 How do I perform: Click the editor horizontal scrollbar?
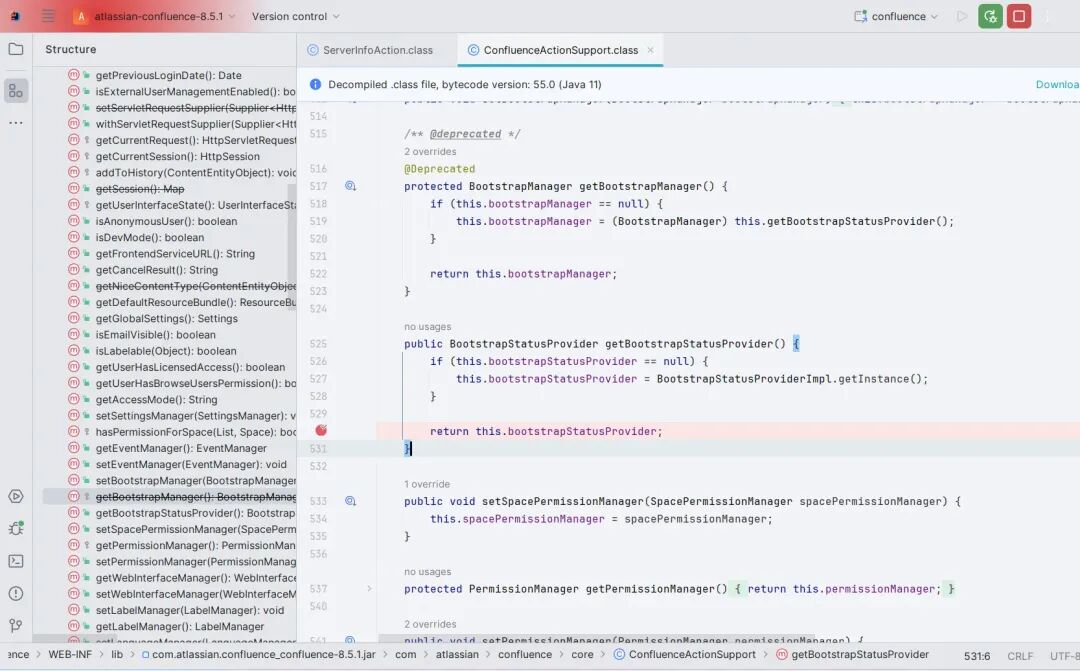(x=596, y=639)
